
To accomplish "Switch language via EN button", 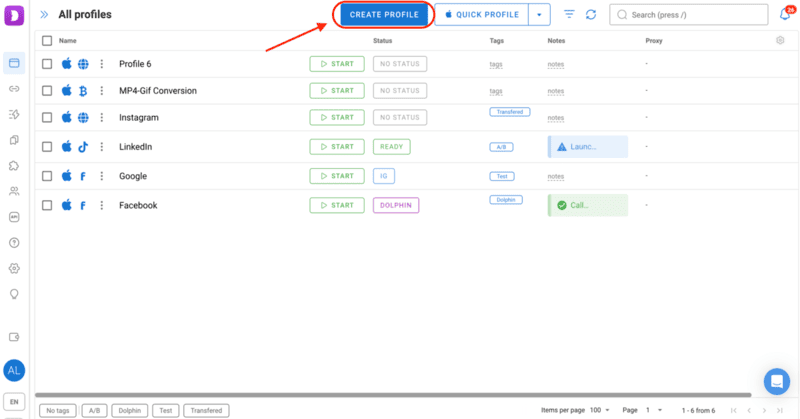I will pos(14,402).
